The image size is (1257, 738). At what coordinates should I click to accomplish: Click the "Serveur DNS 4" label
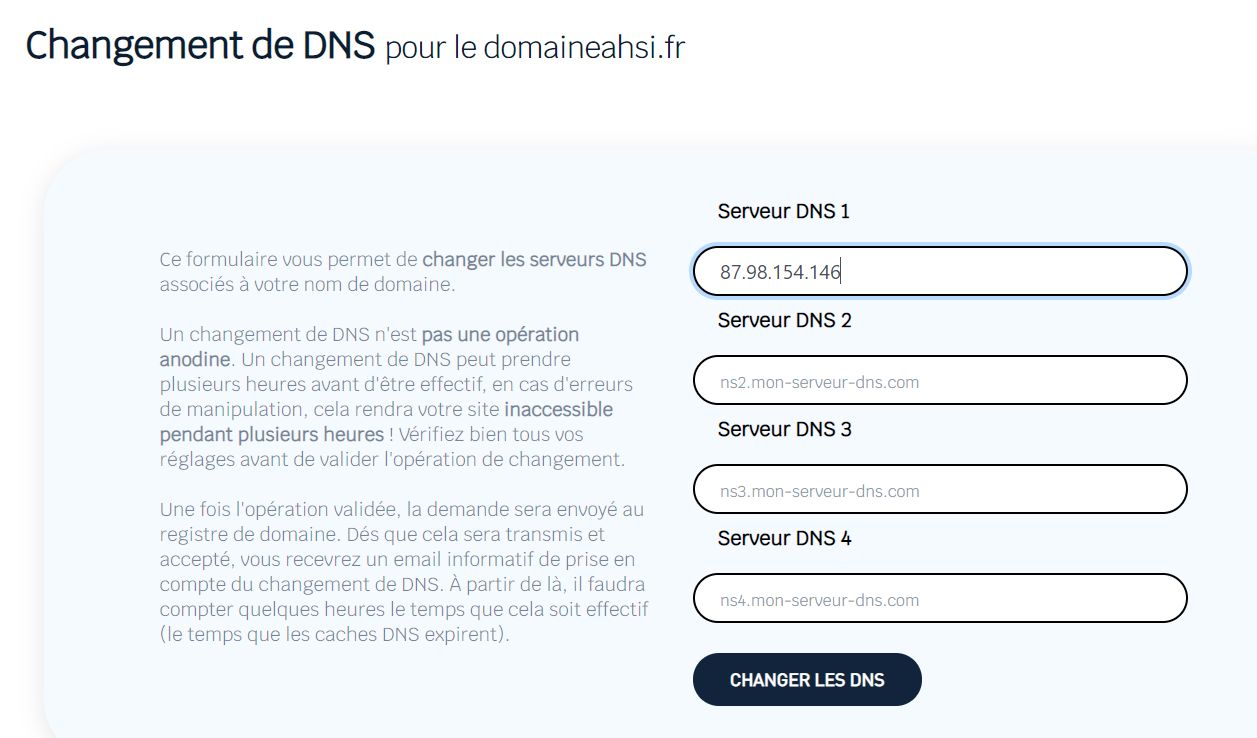[784, 539]
